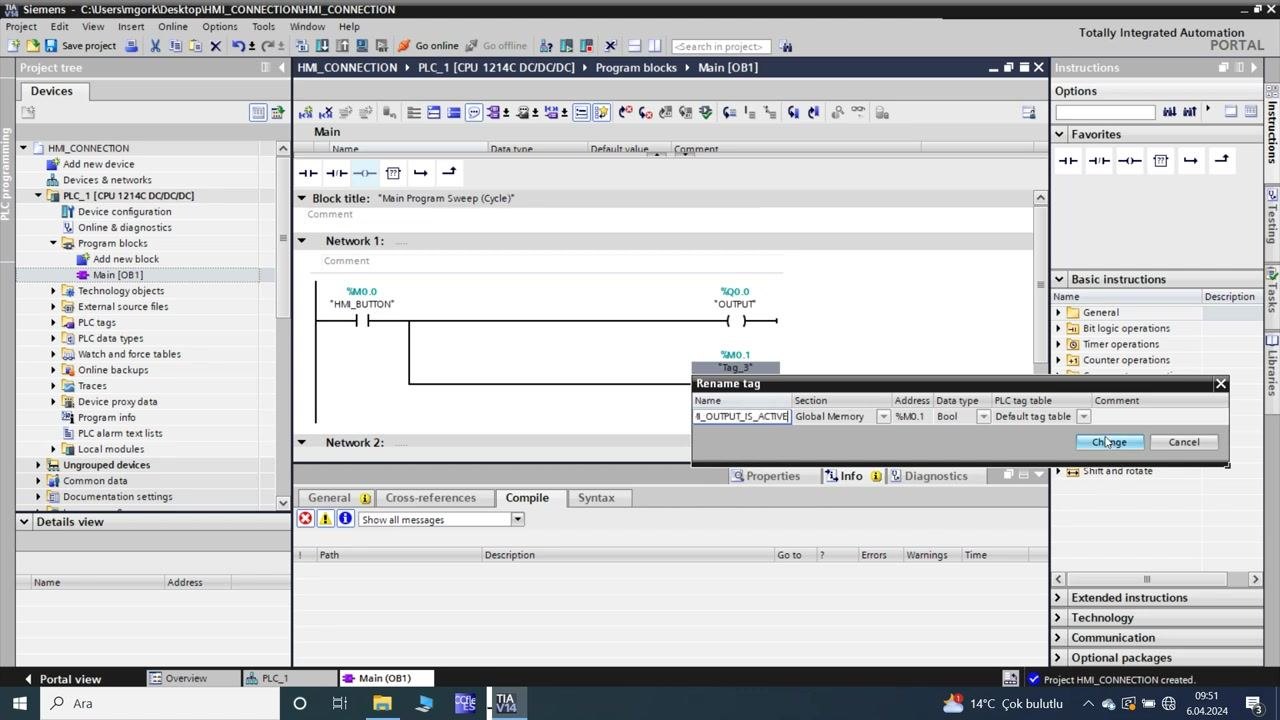Click the Cancel button in Rename tag
The height and width of the screenshot is (720, 1280).
1184,442
